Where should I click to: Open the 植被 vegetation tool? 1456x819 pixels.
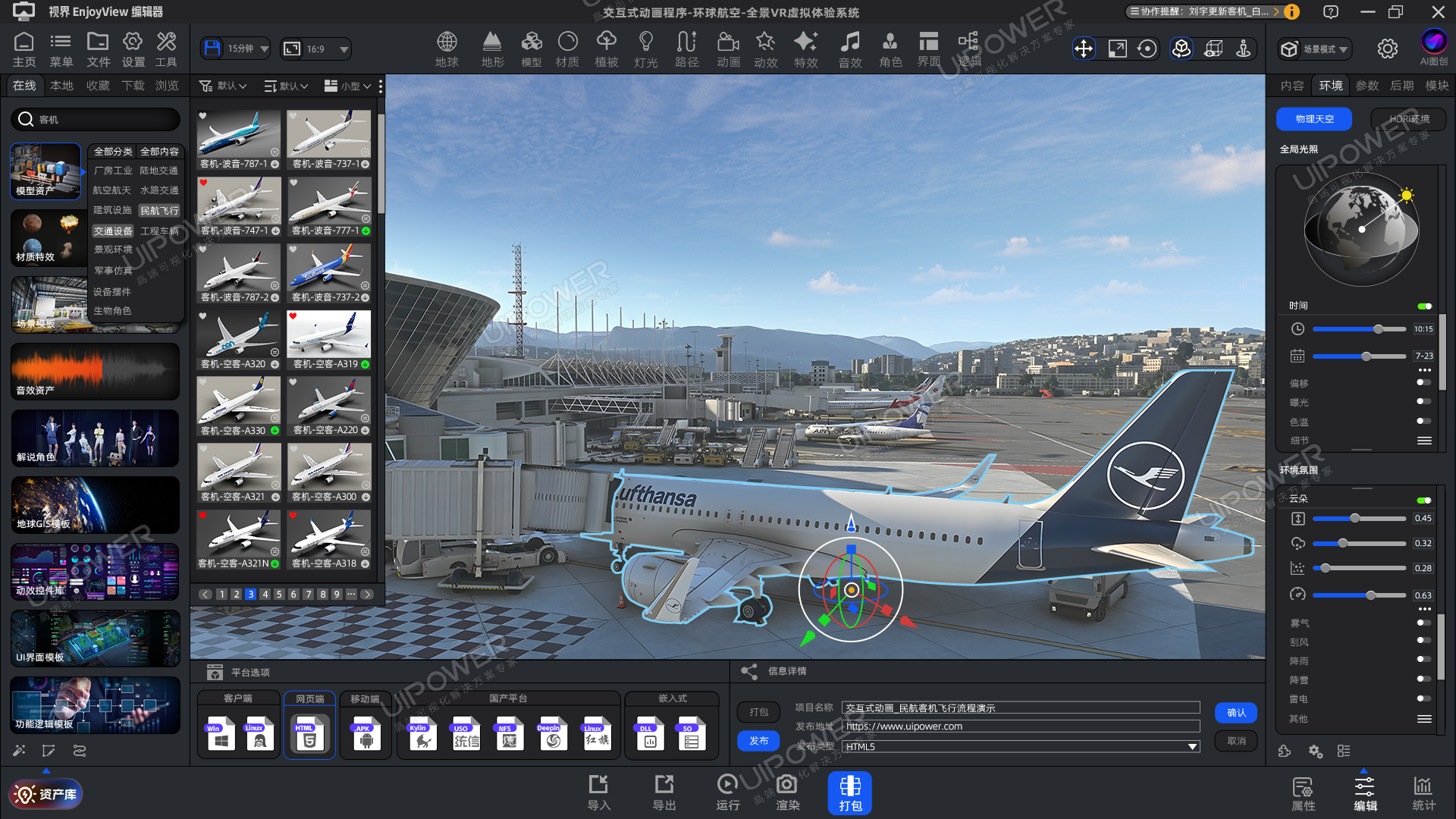click(607, 49)
